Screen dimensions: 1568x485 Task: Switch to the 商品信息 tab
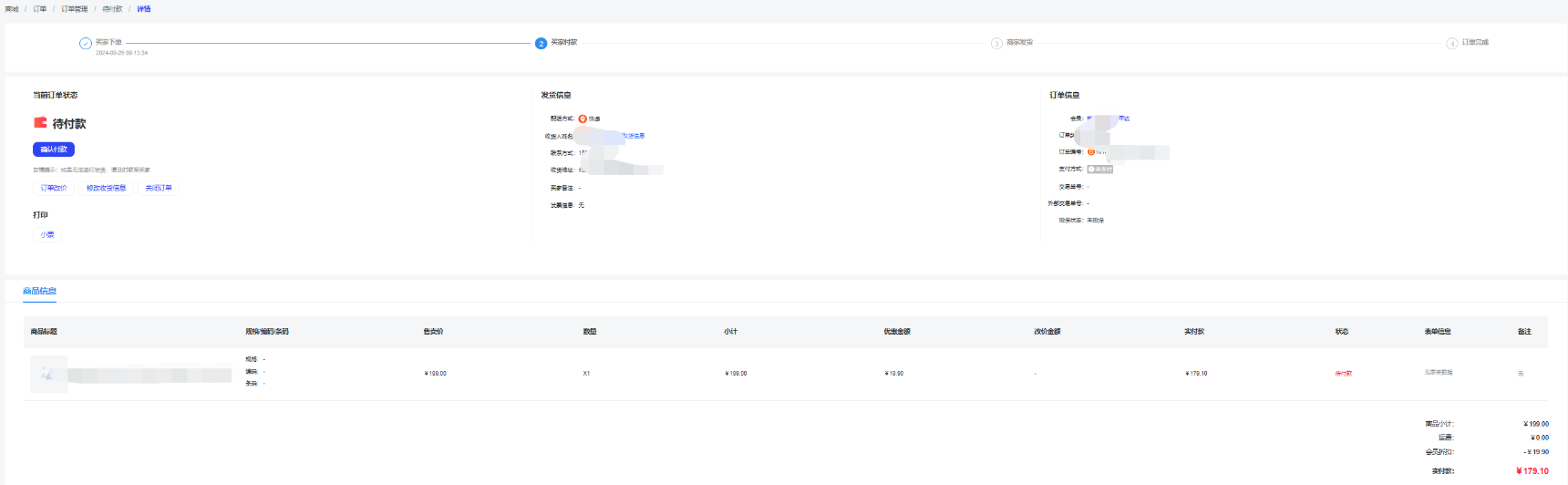[39, 291]
